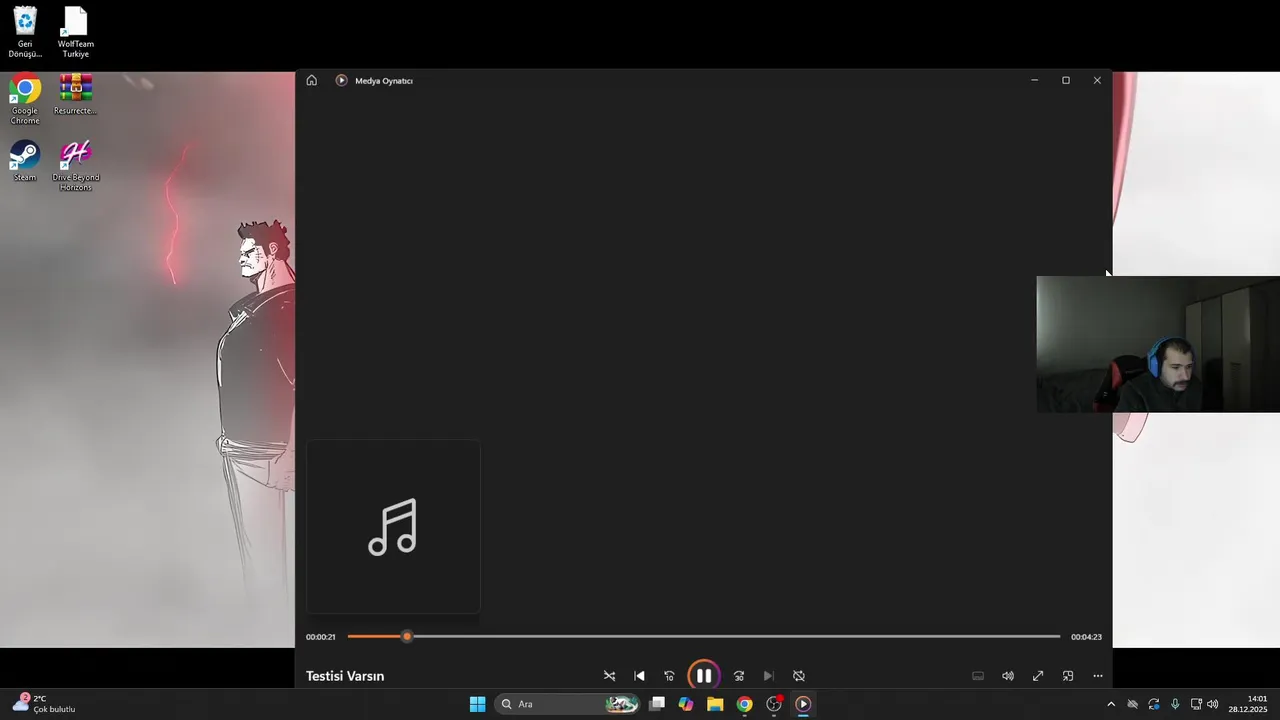Click sync update tray icon
This screenshot has height=720, width=1280.
[1154, 704]
